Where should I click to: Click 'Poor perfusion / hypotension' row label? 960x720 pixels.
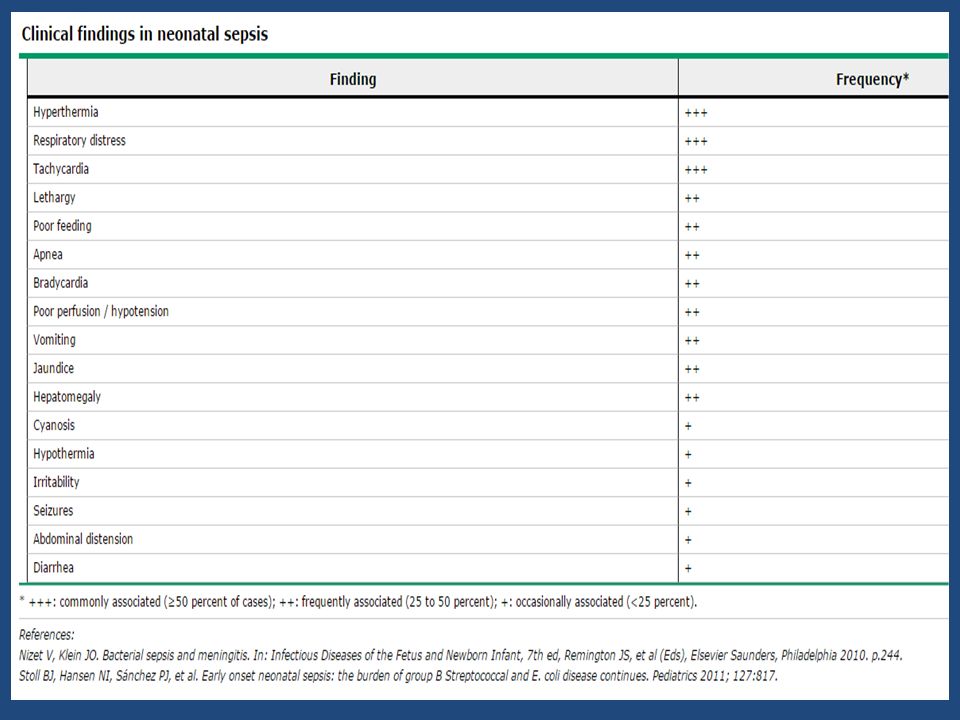point(100,311)
